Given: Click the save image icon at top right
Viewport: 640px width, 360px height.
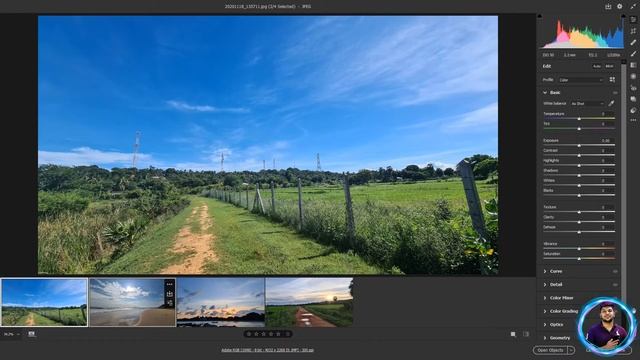Looking at the screenshot, I should [608, 7].
